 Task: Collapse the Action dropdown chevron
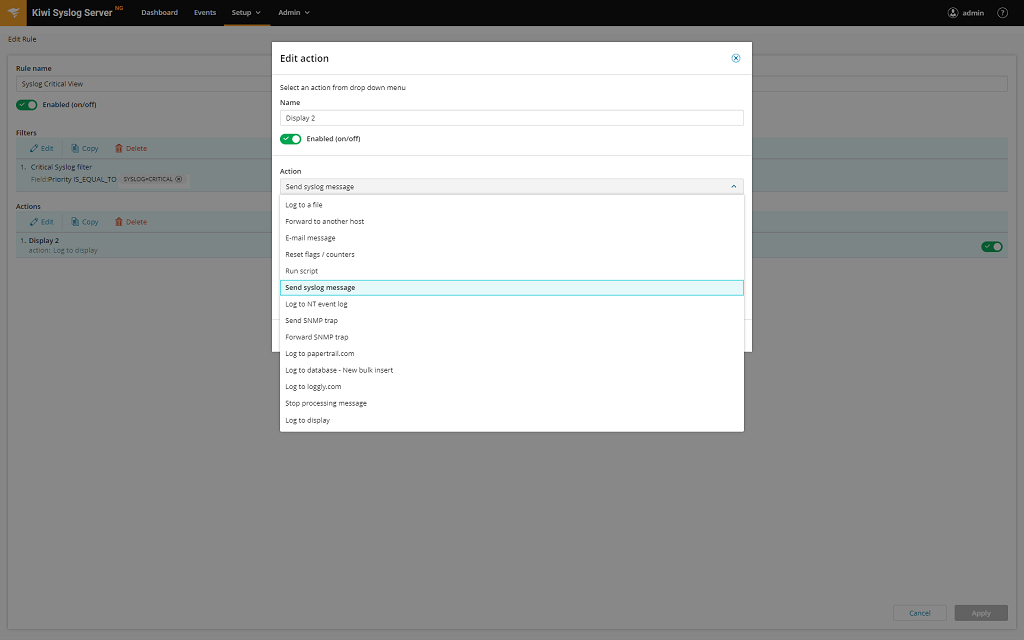(734, 186)
